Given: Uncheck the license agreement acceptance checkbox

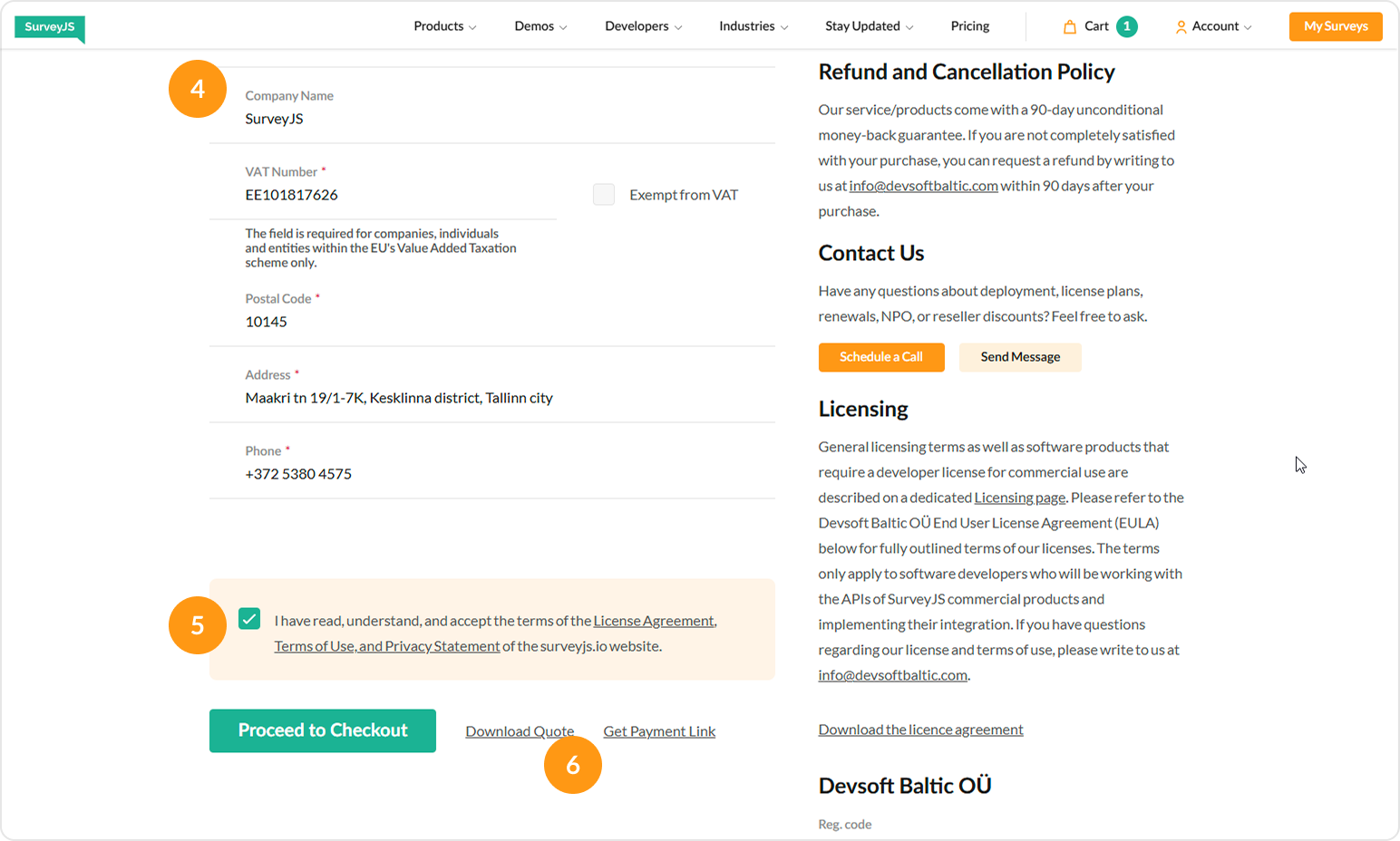Looking at the screenshot, I should [x=249, y=619].
